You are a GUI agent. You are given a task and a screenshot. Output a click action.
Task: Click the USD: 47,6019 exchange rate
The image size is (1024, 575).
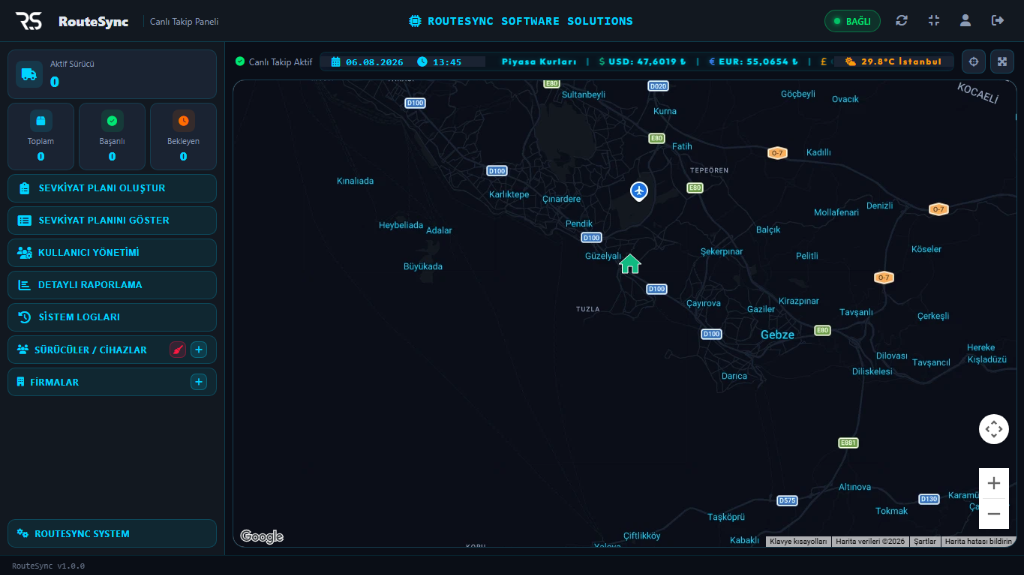click(x=643, y=61)
